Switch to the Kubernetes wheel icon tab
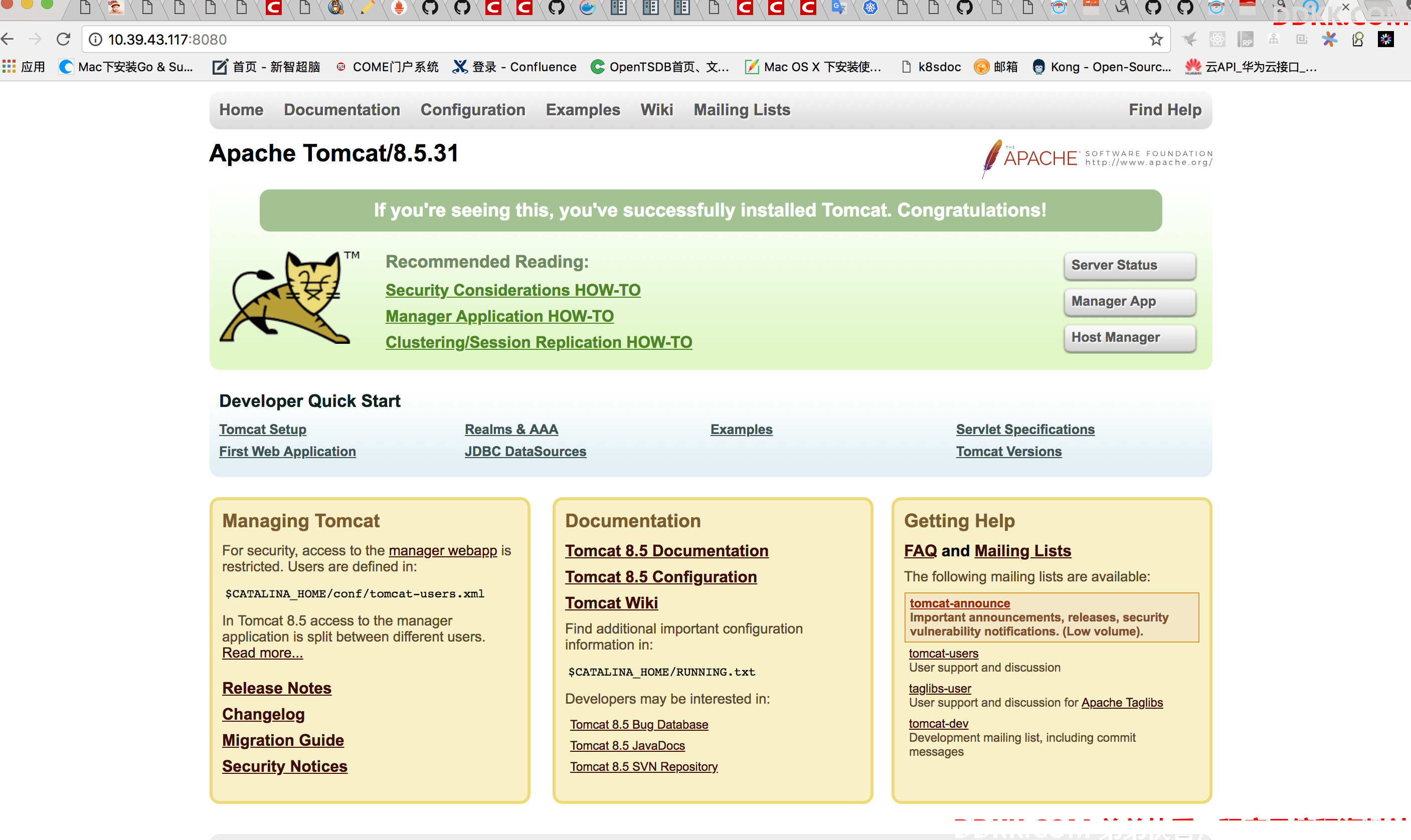This screenshot has width=1411, height=840. (870, 8)
